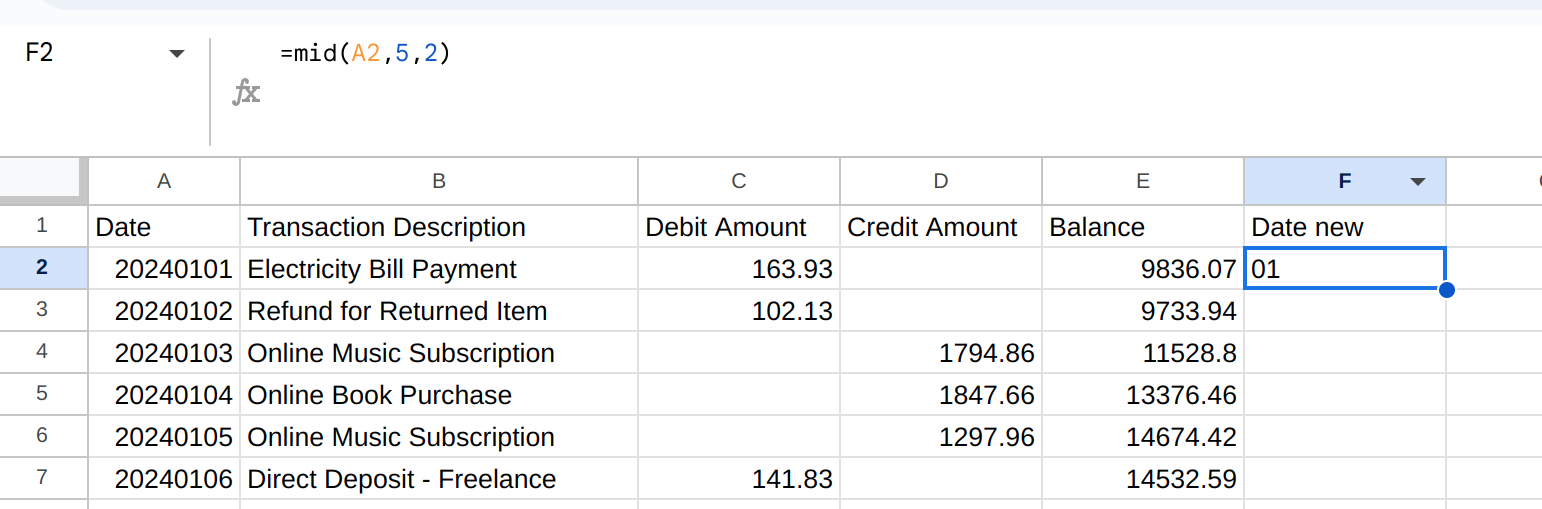Image resolution: width=1542 pixels, height=509 pixels.
Task: Select cell F2 showing 01
Action: pyautogui.click(x=1345, y=268)
